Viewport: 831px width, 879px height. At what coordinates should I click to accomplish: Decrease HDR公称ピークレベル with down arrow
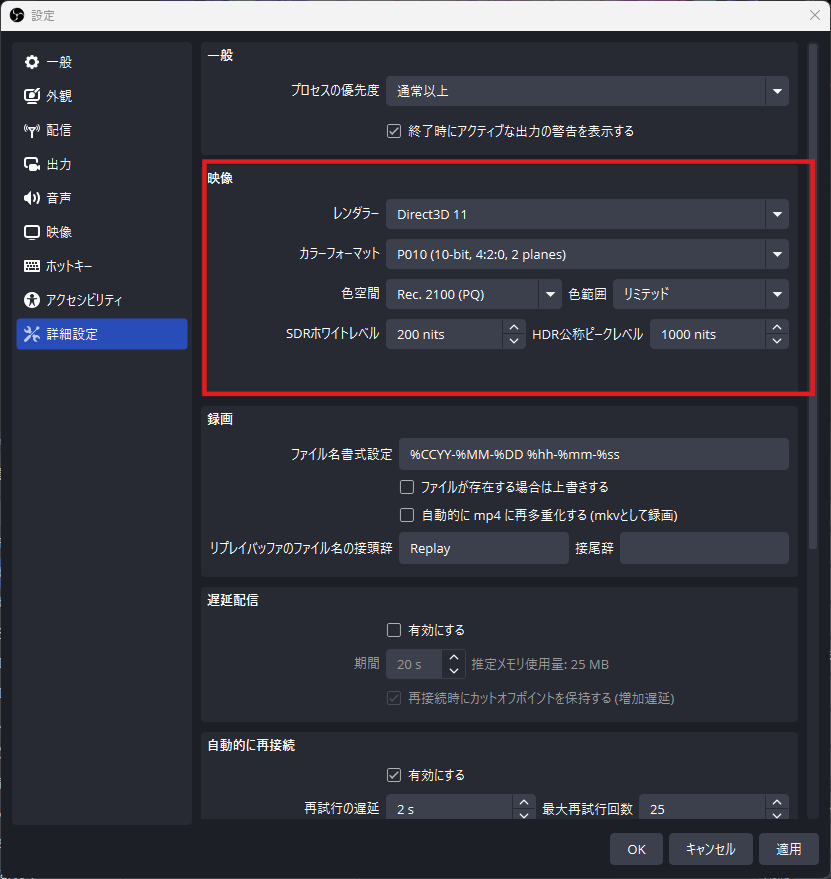(777, 341)
